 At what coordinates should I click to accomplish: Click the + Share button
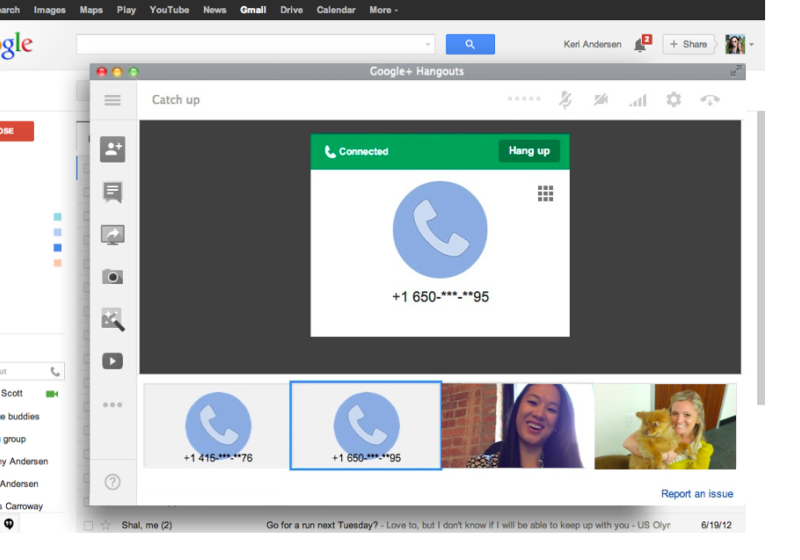688,44
